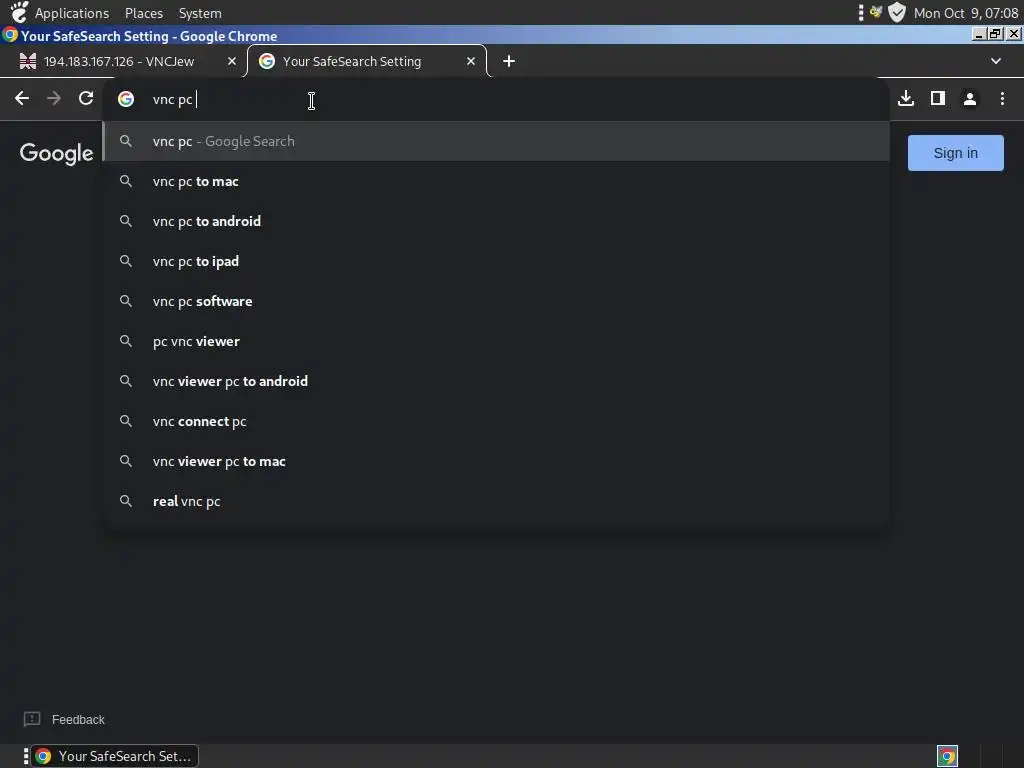Select the Your SafeSearch Setting tab

[366, 61]
